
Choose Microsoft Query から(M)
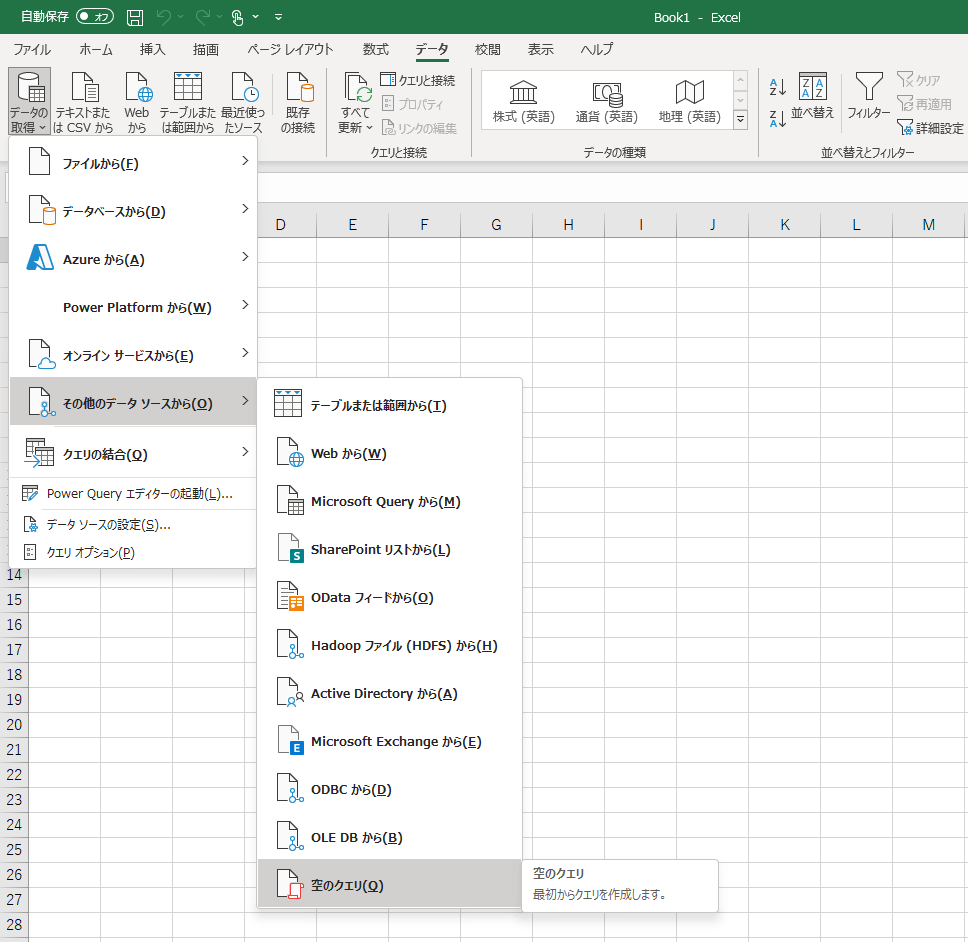[390, 501]
